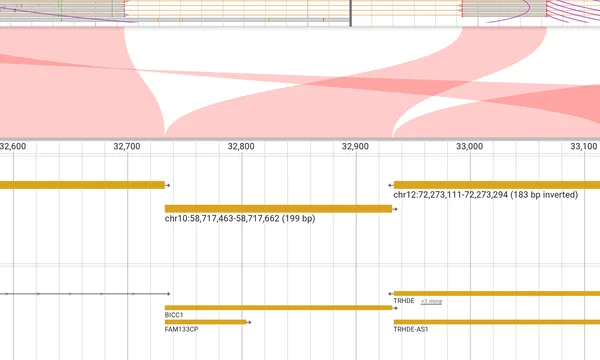
Task: Click the TRHDE-AS1 gene bar
Action: tap(497, 322)
